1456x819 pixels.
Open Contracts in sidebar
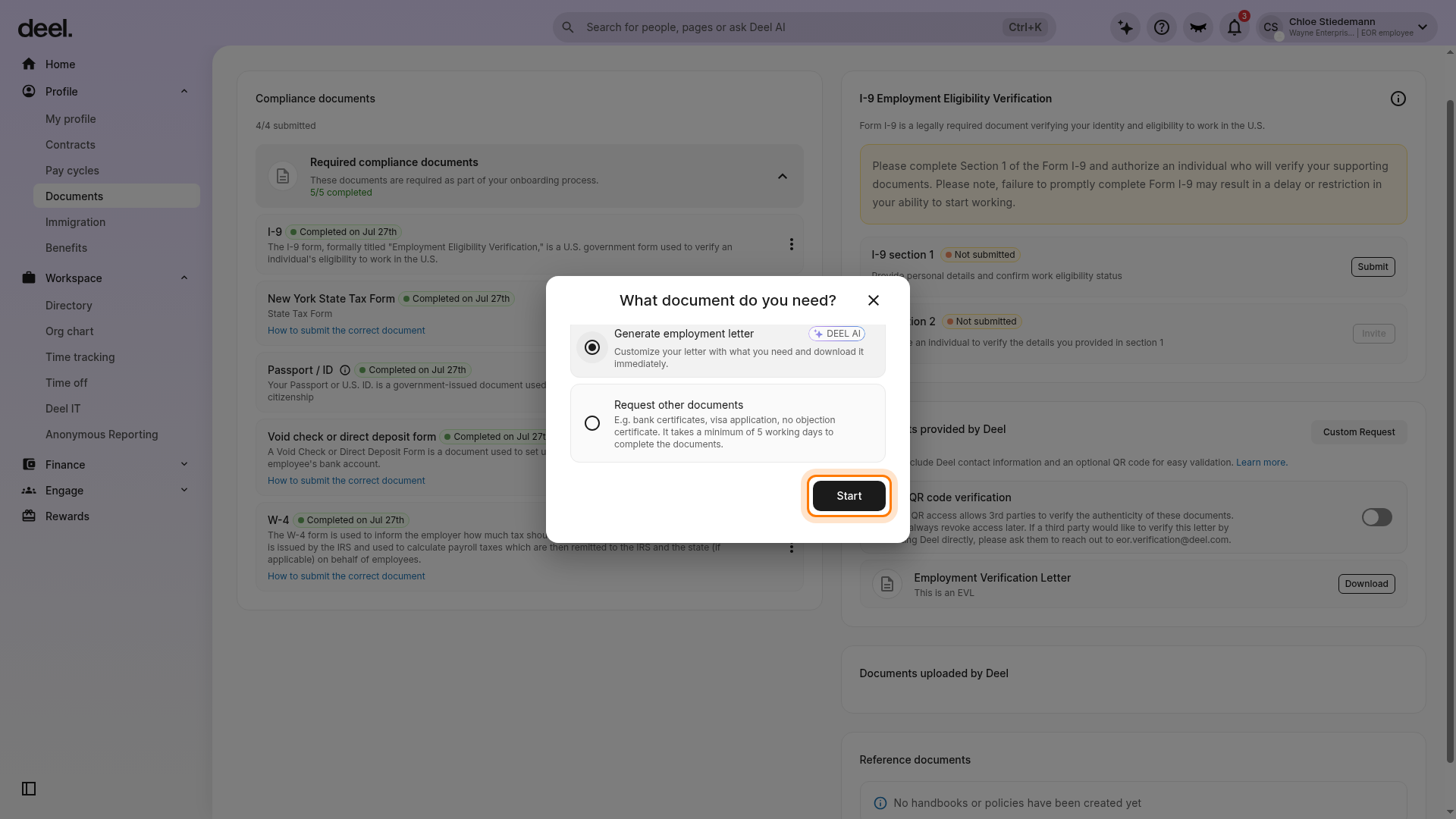tap(71, 145)
